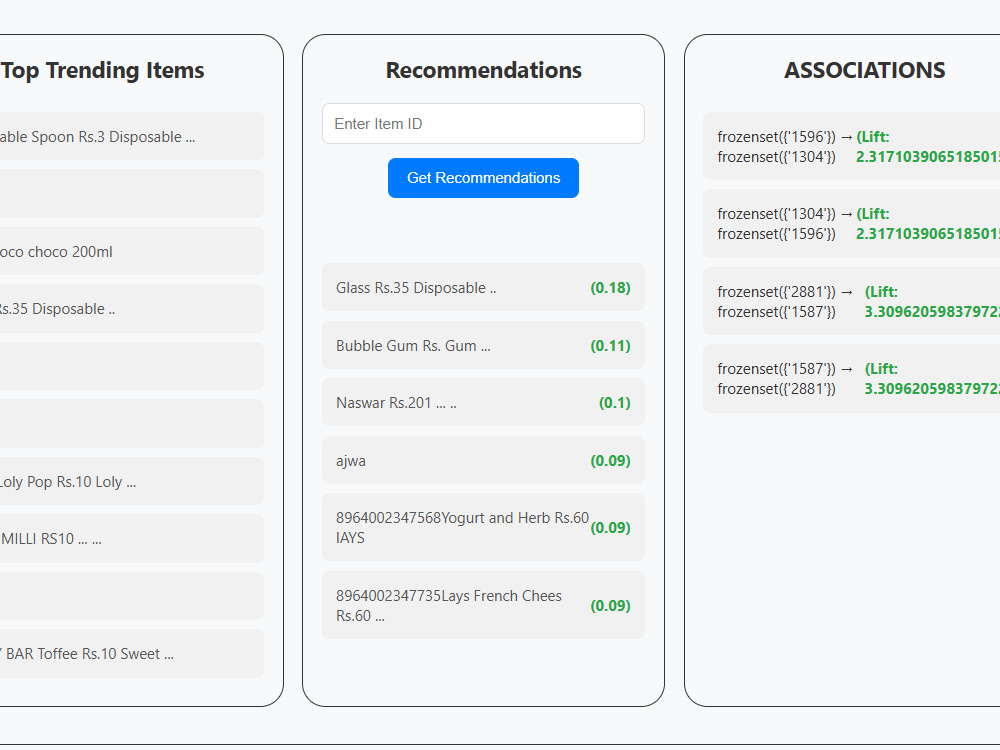The width and height of the screenshot is (1000, 750).
Task: Open the association 2881 to 1587
Action: (x=851, y=302)
